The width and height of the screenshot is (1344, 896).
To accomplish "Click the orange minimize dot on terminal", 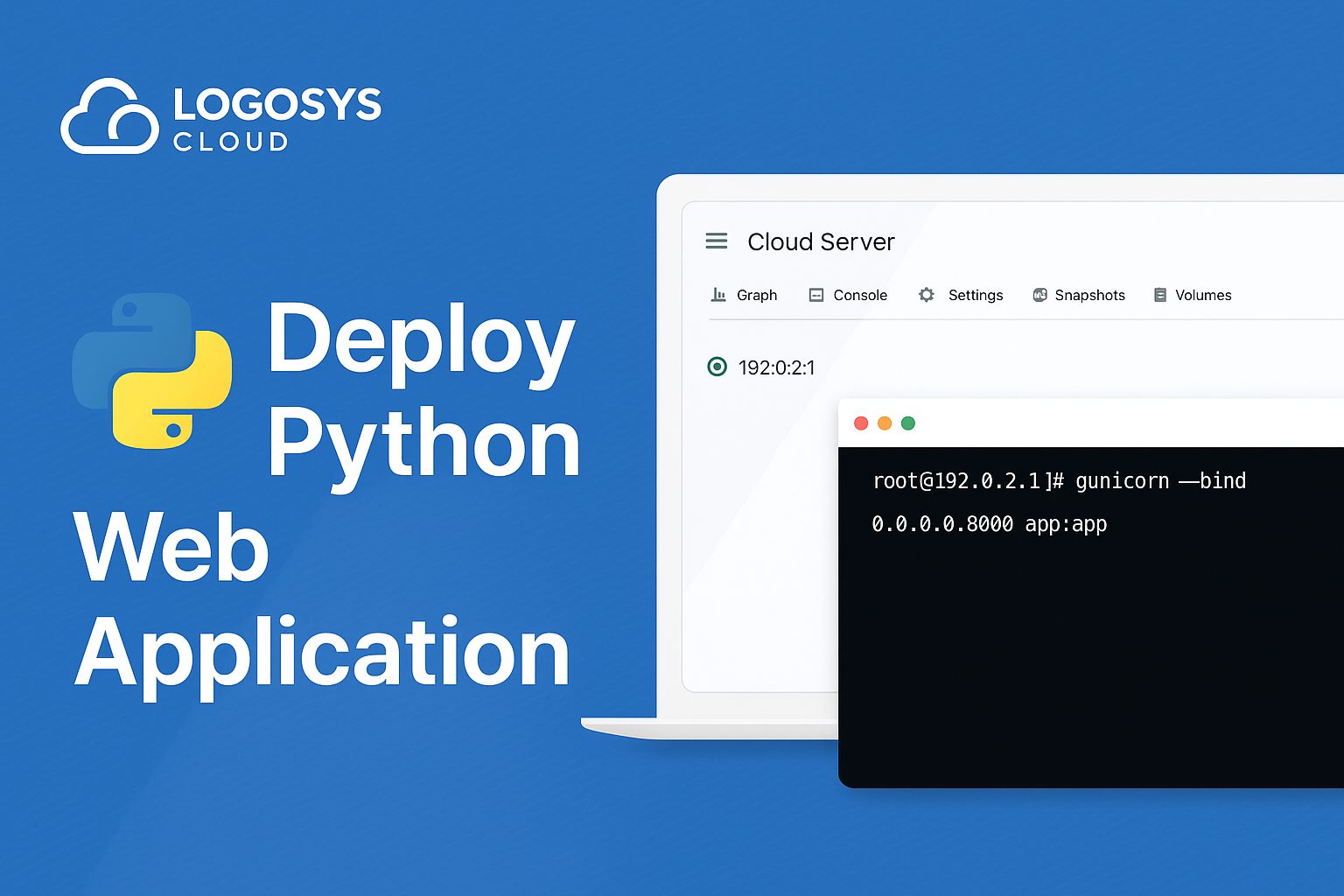I will (x=885, y=423).
